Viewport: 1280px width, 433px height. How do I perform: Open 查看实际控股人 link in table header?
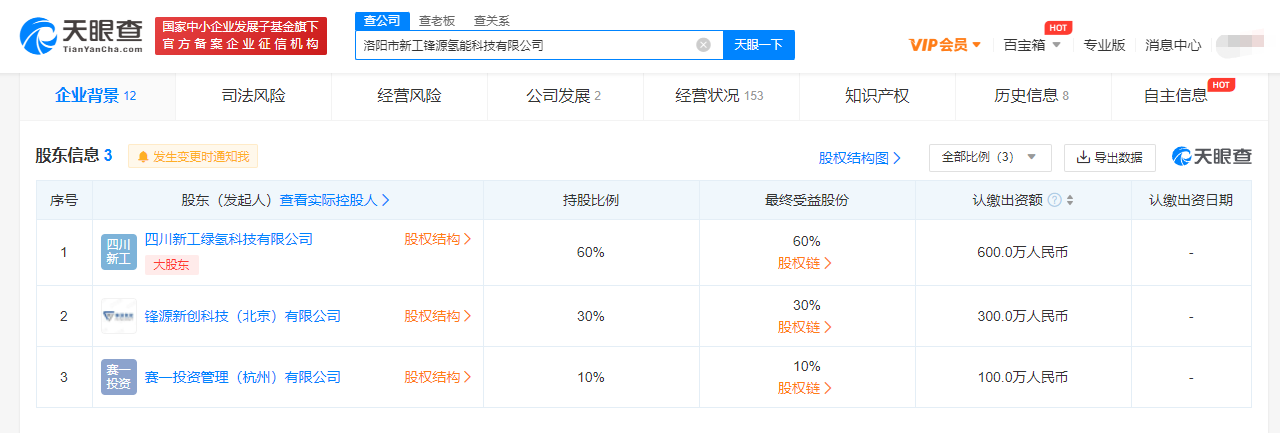click(x=334, y=200)
